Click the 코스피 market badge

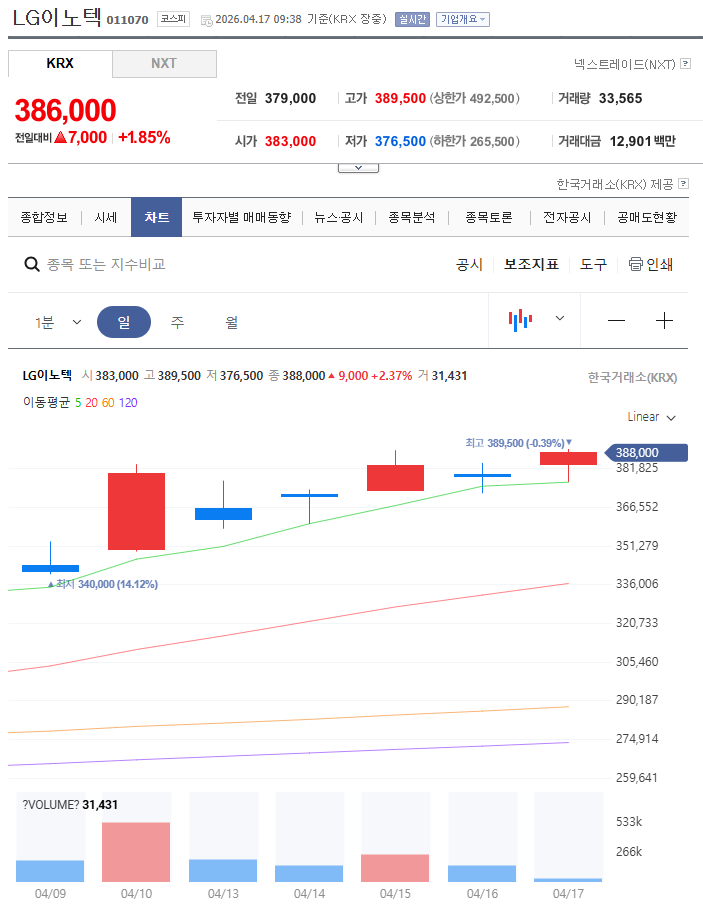173,19
